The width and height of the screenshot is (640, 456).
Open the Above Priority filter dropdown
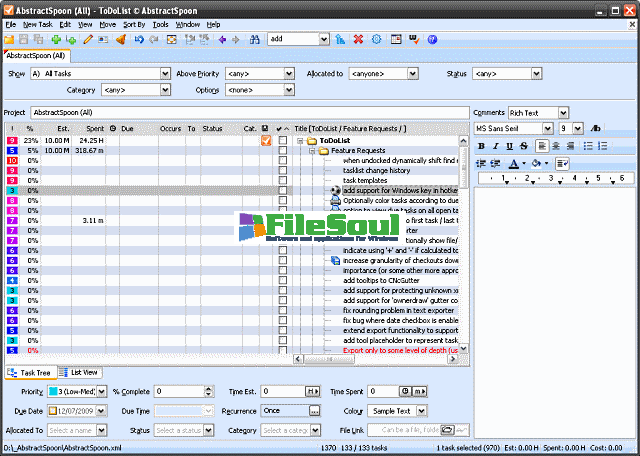coord(289,73)
